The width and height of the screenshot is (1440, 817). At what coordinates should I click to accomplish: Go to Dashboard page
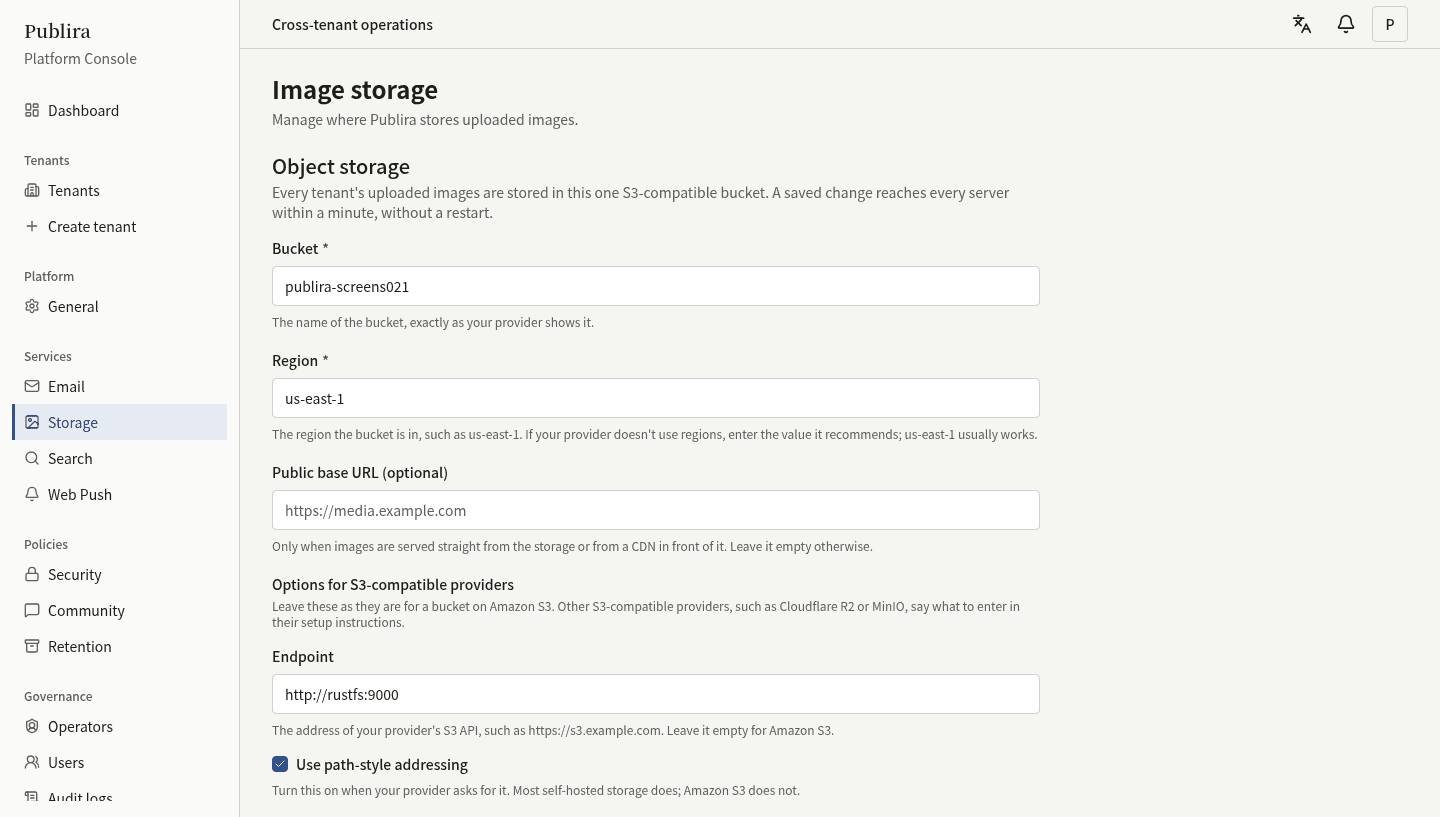pos(120,110)
